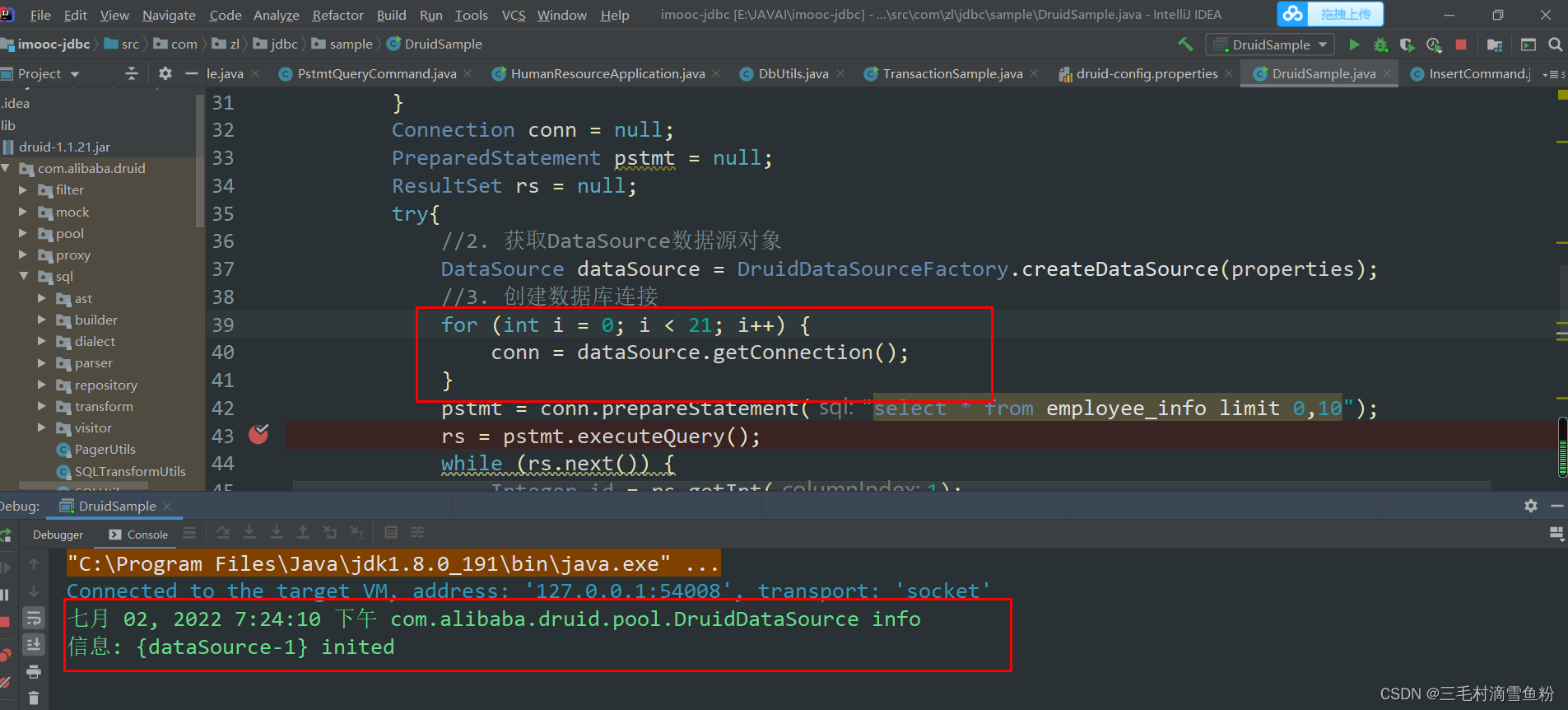
Task: Open the VCS menu
Action: [514, 15]
